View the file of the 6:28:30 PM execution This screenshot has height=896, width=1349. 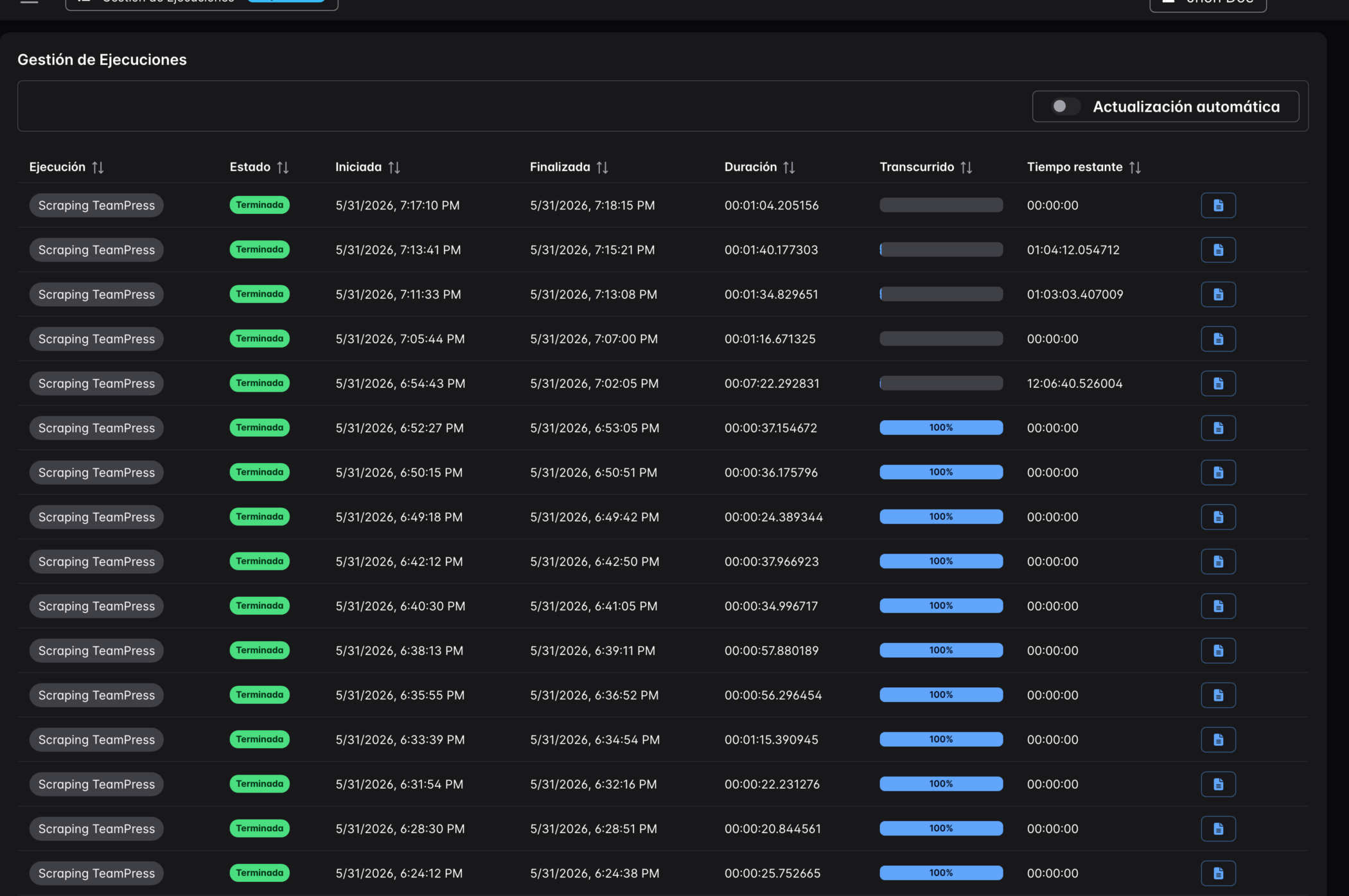pyautogui.click(x=1218, y=829)
